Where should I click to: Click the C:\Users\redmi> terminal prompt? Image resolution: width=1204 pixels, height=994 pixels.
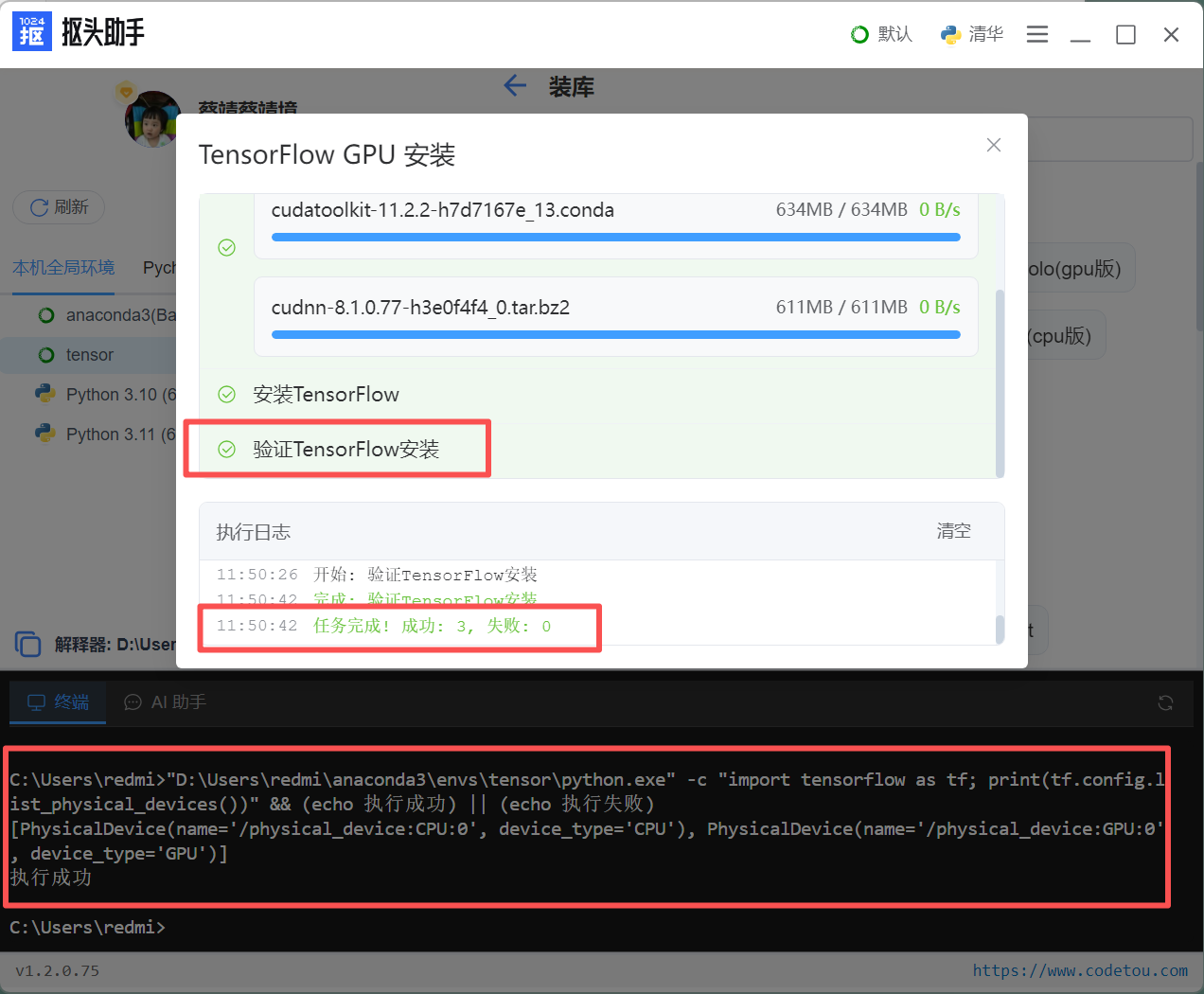[x=87, y=927]
